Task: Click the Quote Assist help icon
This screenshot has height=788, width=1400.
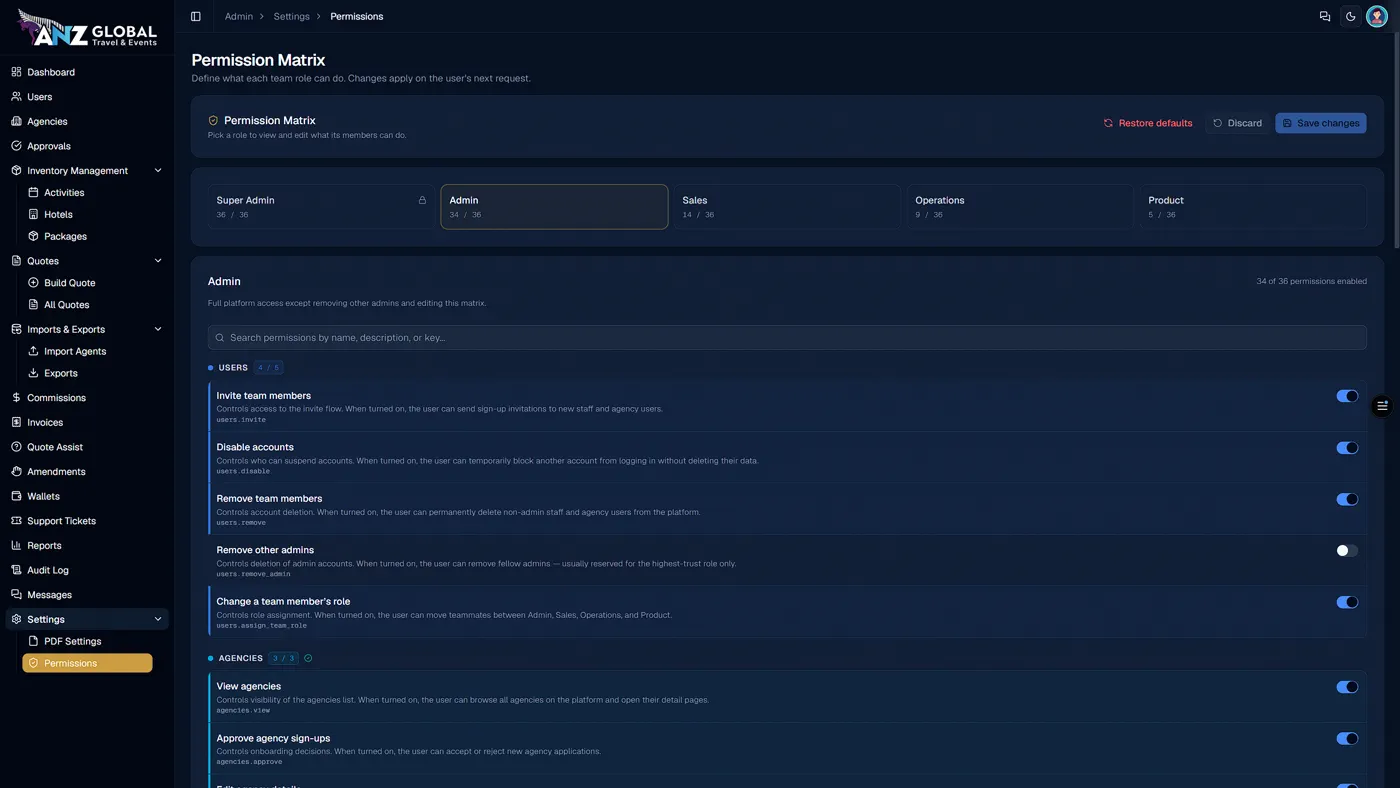Action: (16, 447)
